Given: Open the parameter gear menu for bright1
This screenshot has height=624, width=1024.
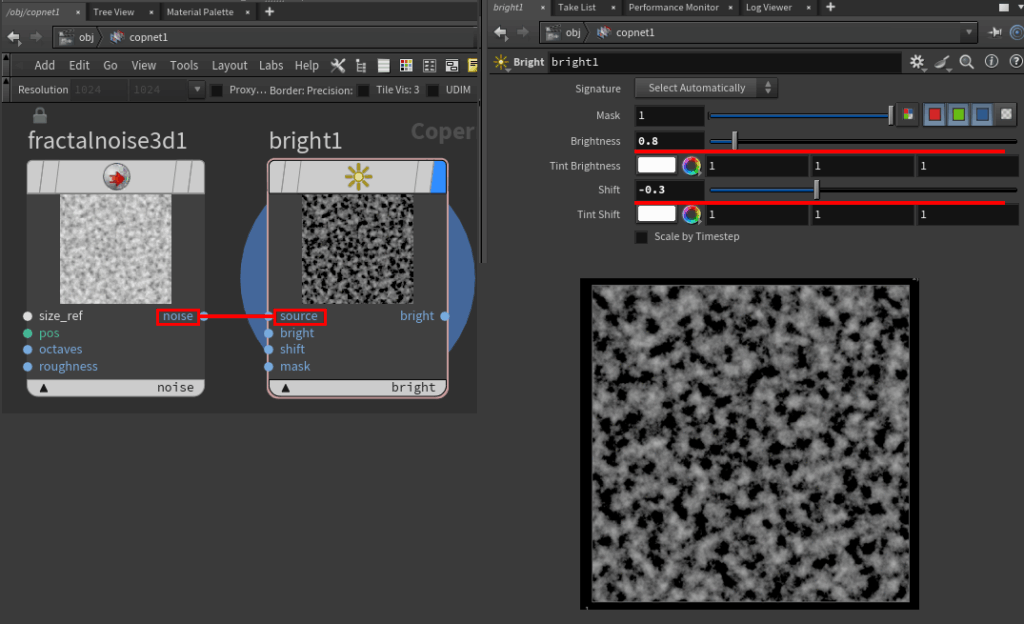Looking at the screenshot, I should pos(917,62).
